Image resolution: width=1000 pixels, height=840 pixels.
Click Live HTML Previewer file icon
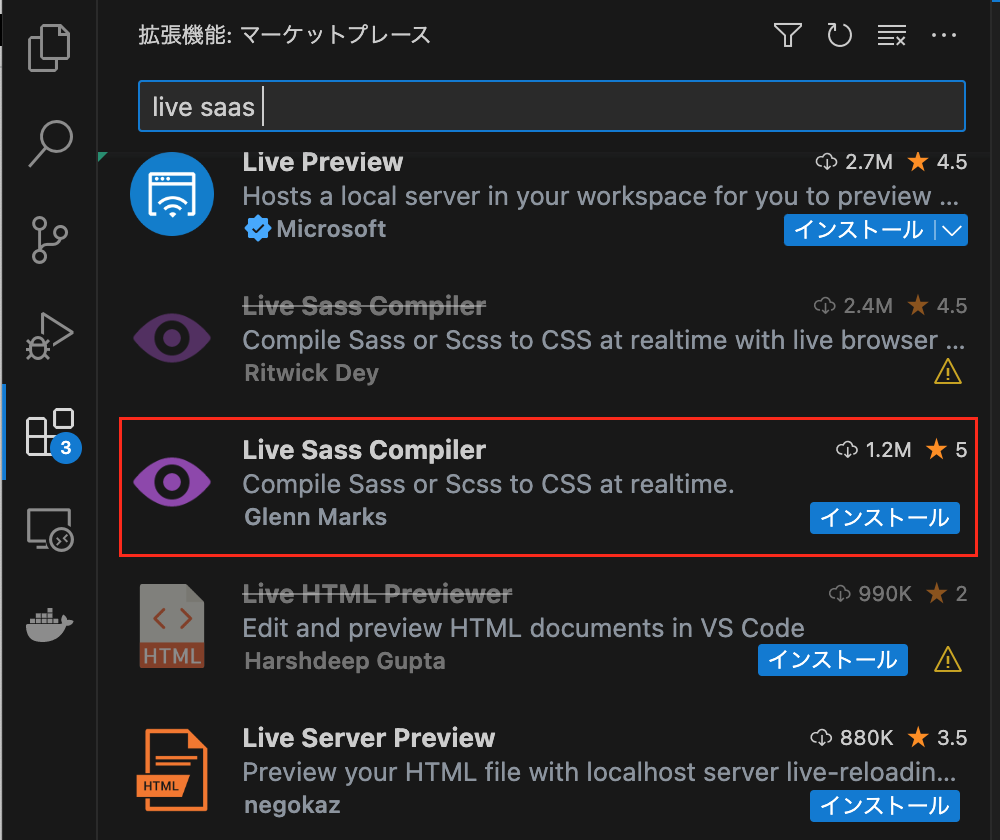172,626
